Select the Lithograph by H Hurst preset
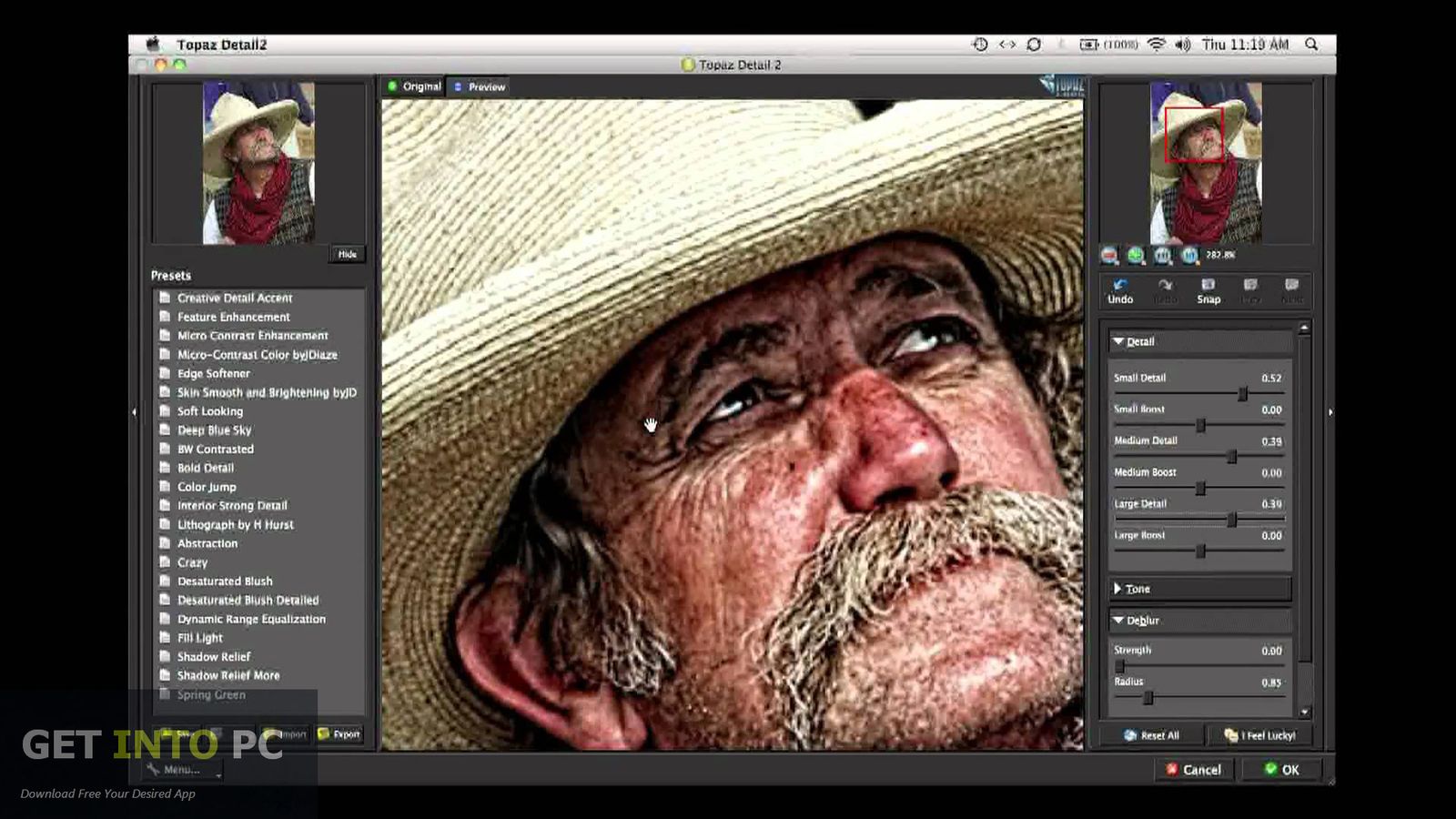Viewport: 1456px width, 819px height. click(x=235, y=525)
